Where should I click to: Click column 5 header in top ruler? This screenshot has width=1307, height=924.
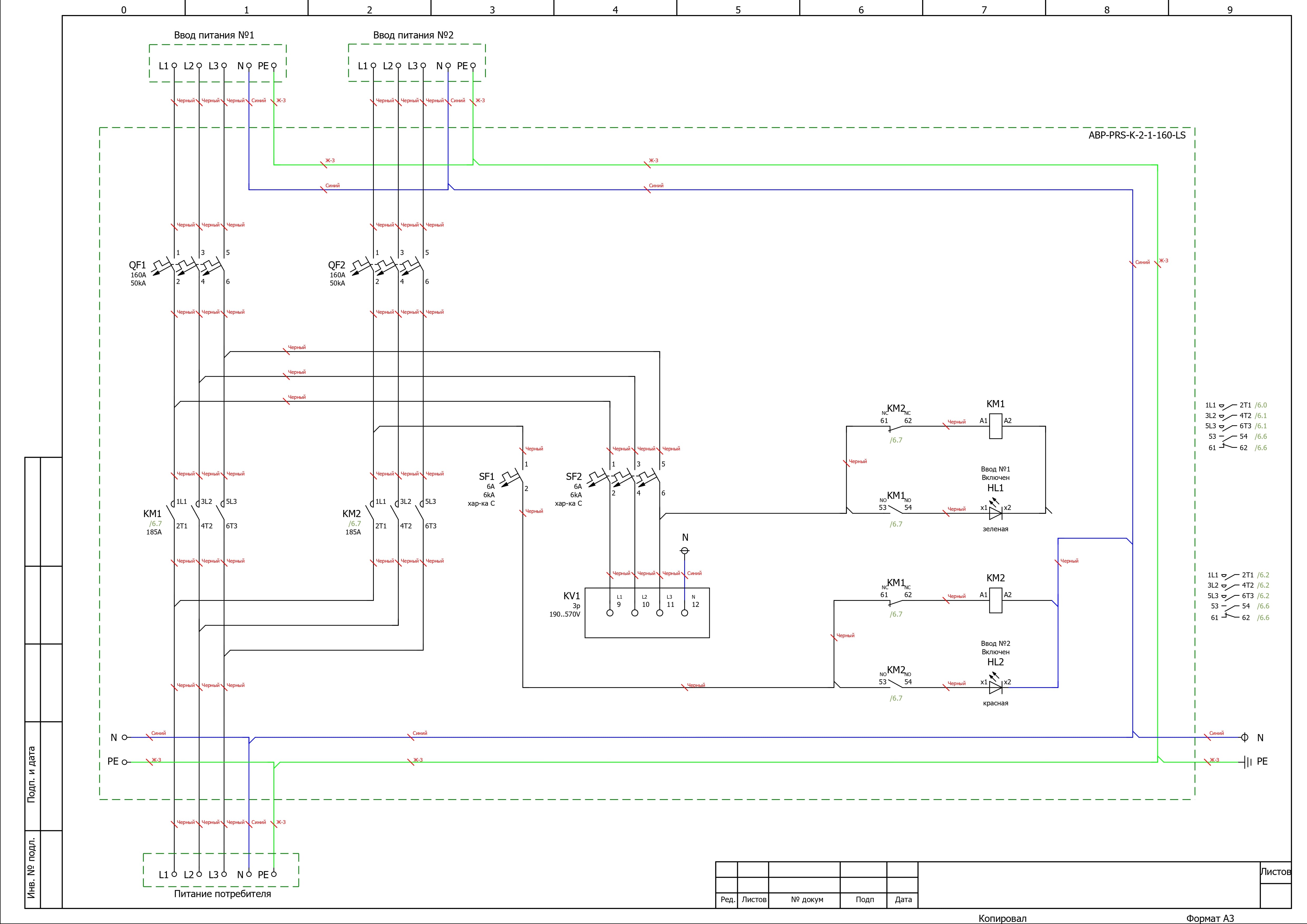(738, 10)
